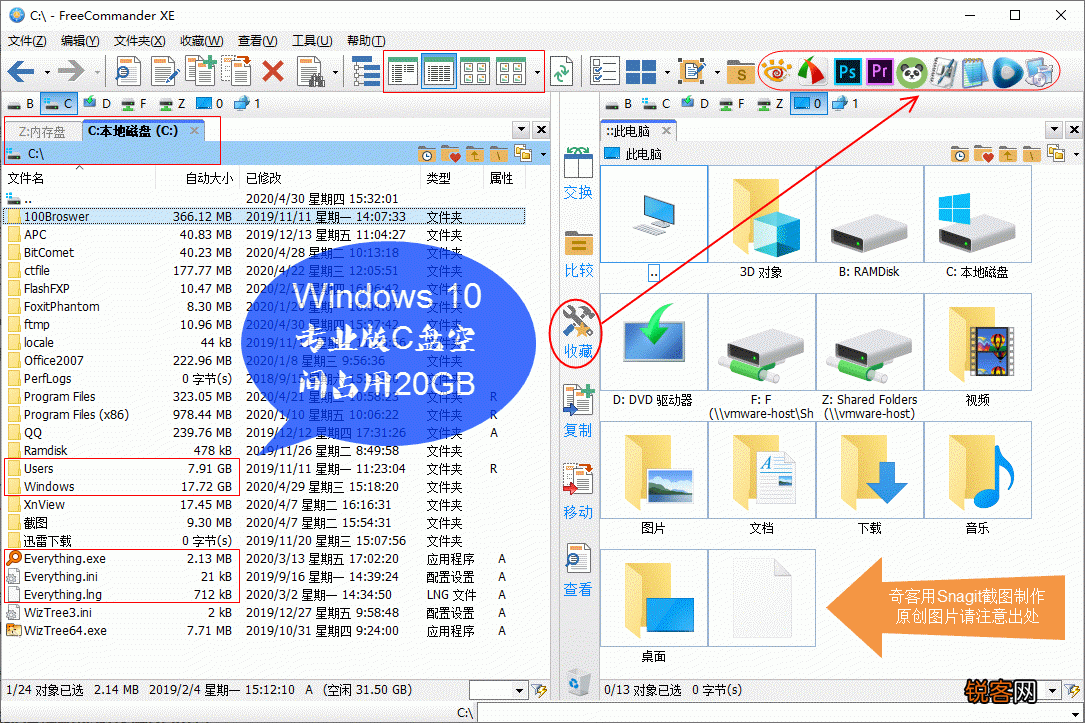Click the recycle bin icon in middle bar
Viewport: 1085px width, 723px height.
click(x=576, y=683)
